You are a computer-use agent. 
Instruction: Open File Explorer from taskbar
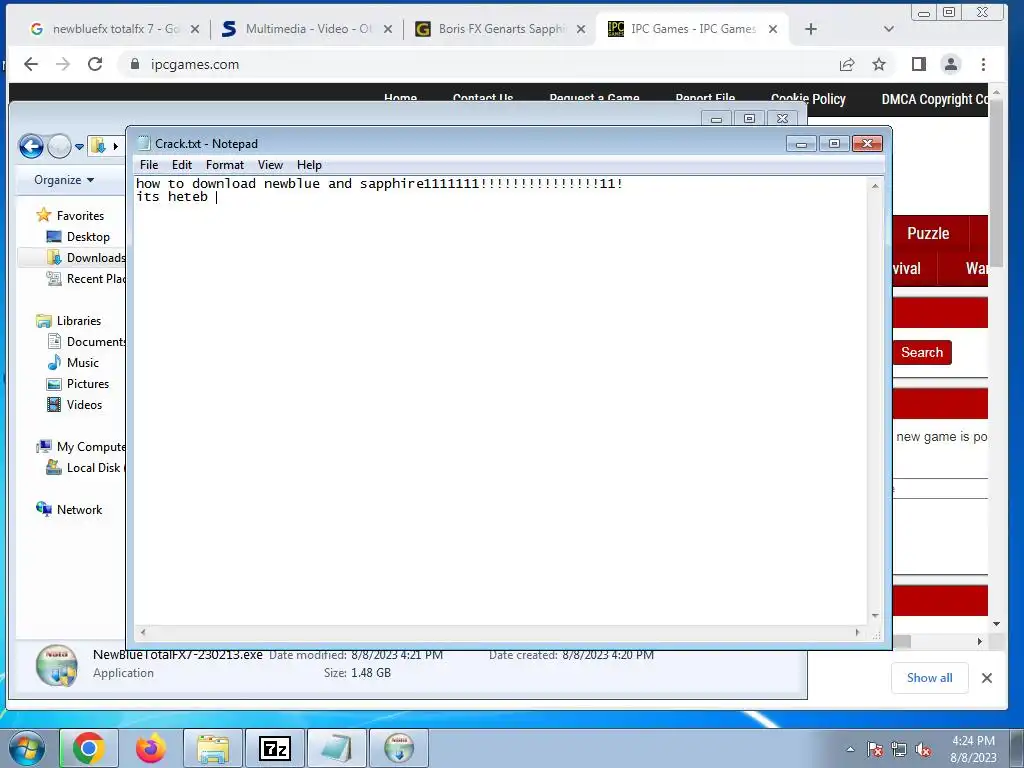[x=213, y=748]
